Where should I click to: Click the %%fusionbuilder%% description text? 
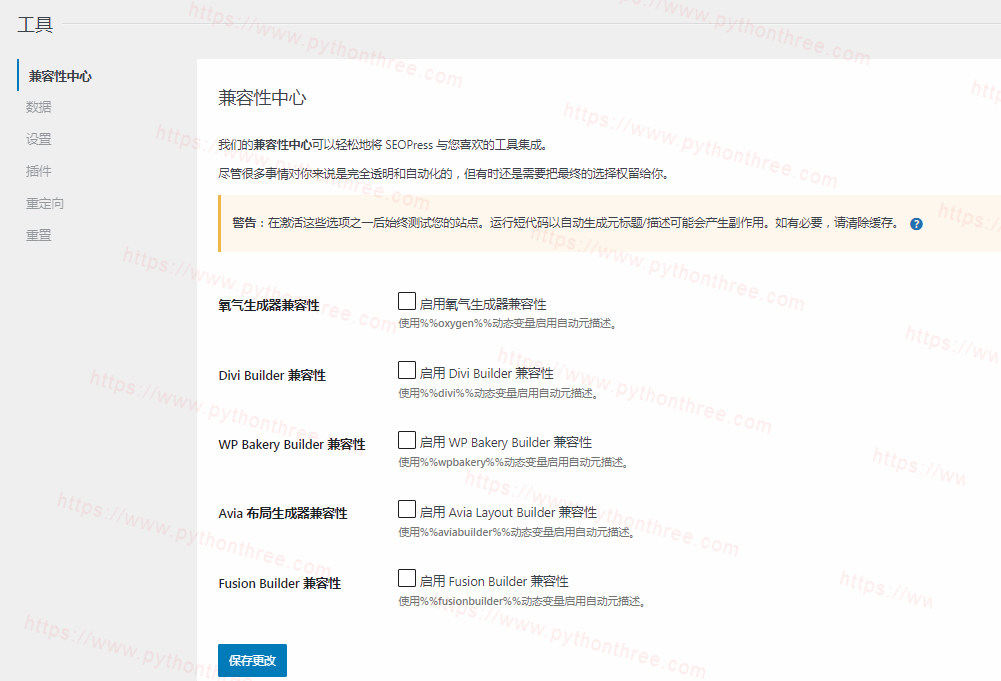523,601
